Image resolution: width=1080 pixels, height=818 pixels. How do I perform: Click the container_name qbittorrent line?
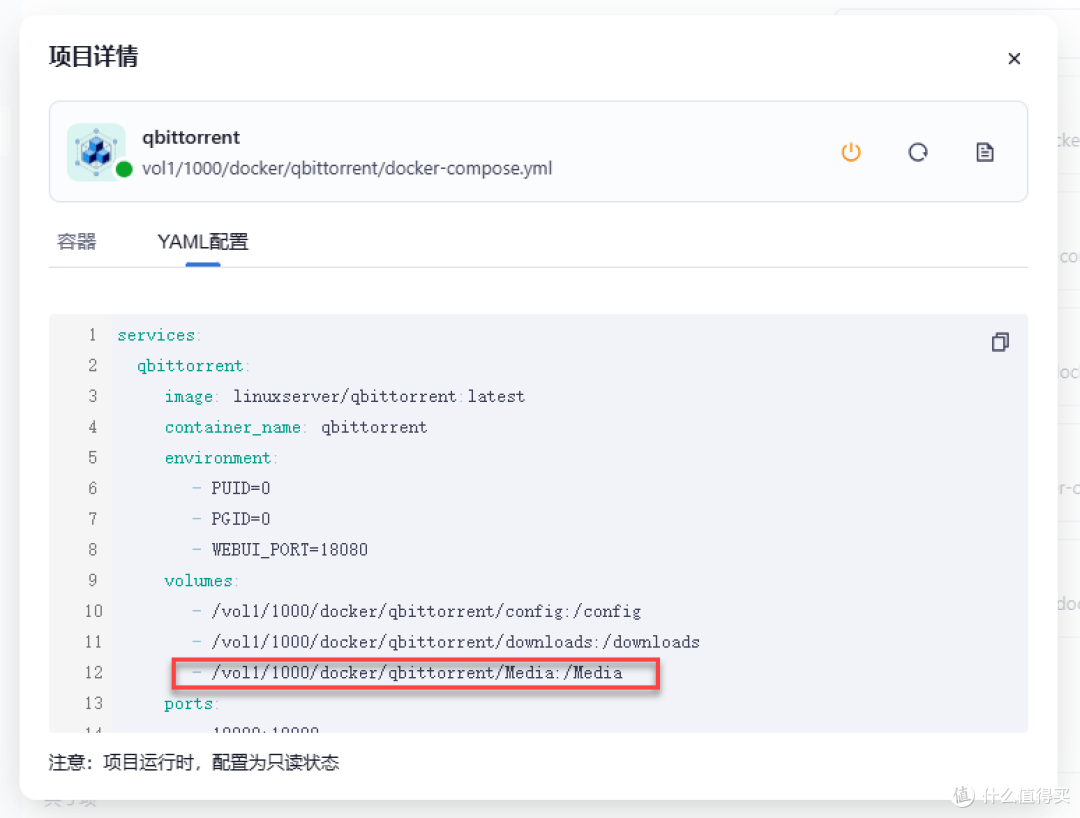click(x=296, y=427)
